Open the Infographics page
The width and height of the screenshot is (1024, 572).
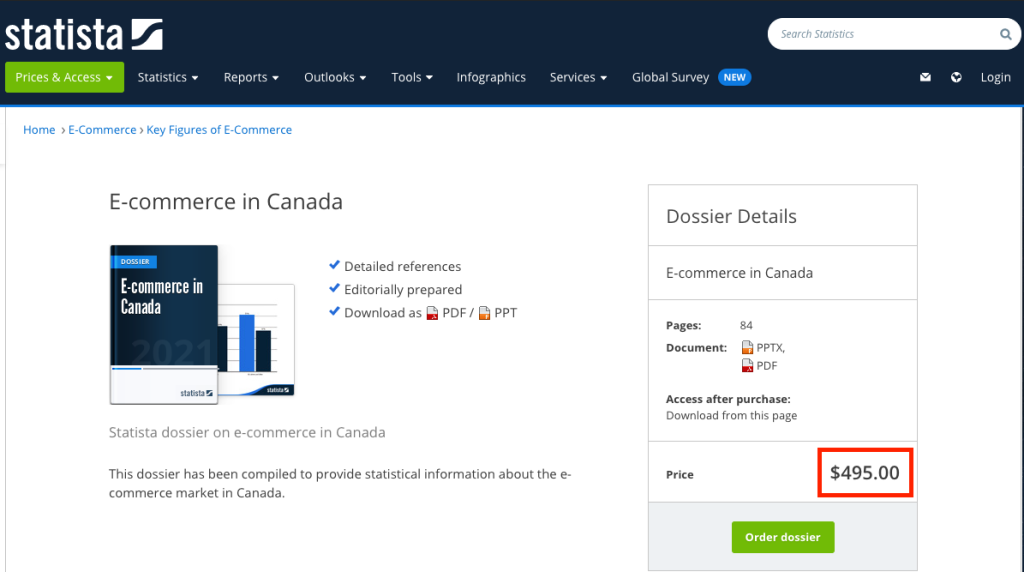point(491,77)
